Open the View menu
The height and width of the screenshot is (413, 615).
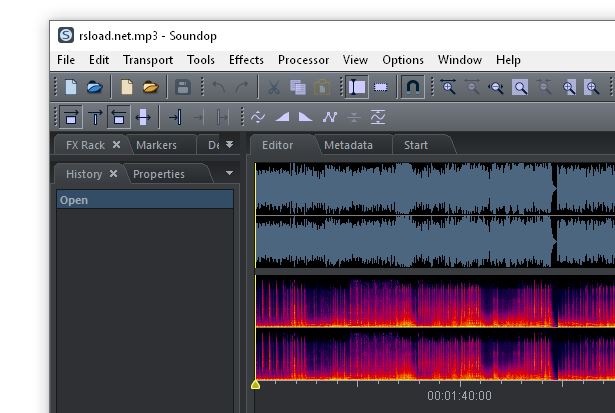(355, 60)
